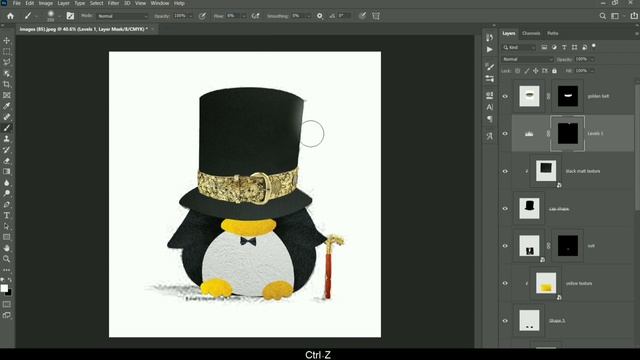The height and width of the screenshot is (360, 640).
Task: Switch to the Channels tab
Action: (x=531, y=33)
